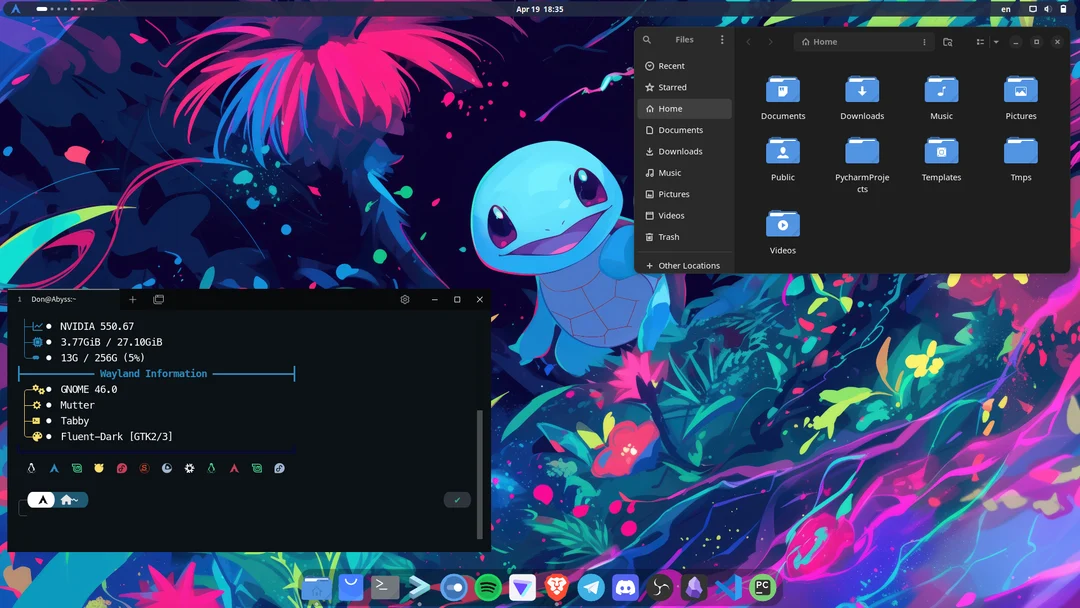
Task: Launch Visual Studio Code from the dock
Action: click(x=727, y=588)
